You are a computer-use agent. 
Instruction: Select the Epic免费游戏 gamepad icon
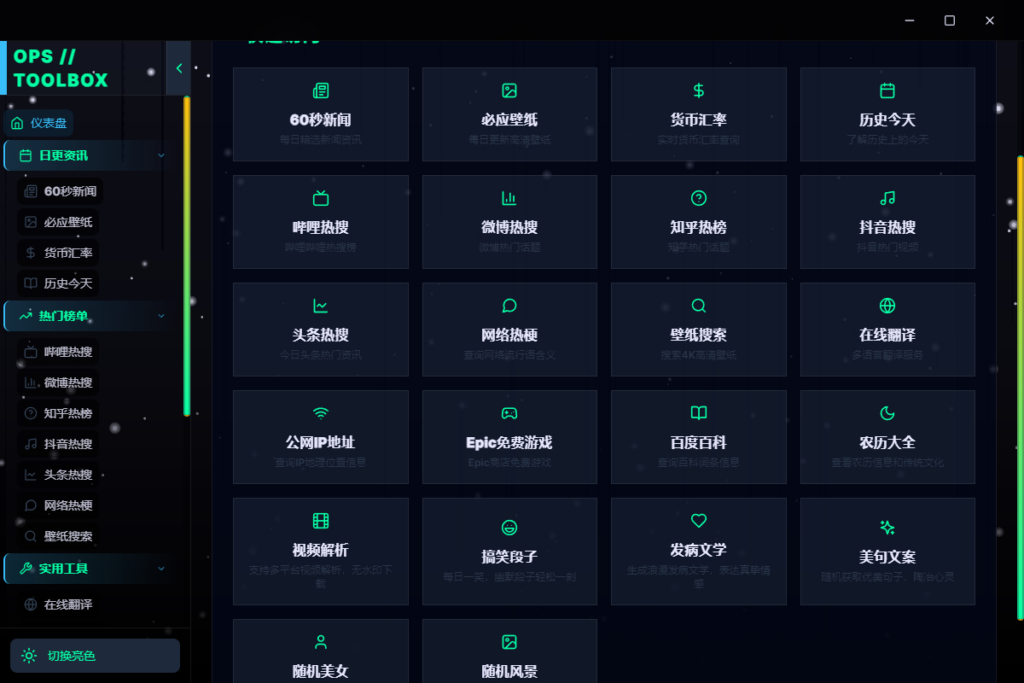click(x=509, y=436)
